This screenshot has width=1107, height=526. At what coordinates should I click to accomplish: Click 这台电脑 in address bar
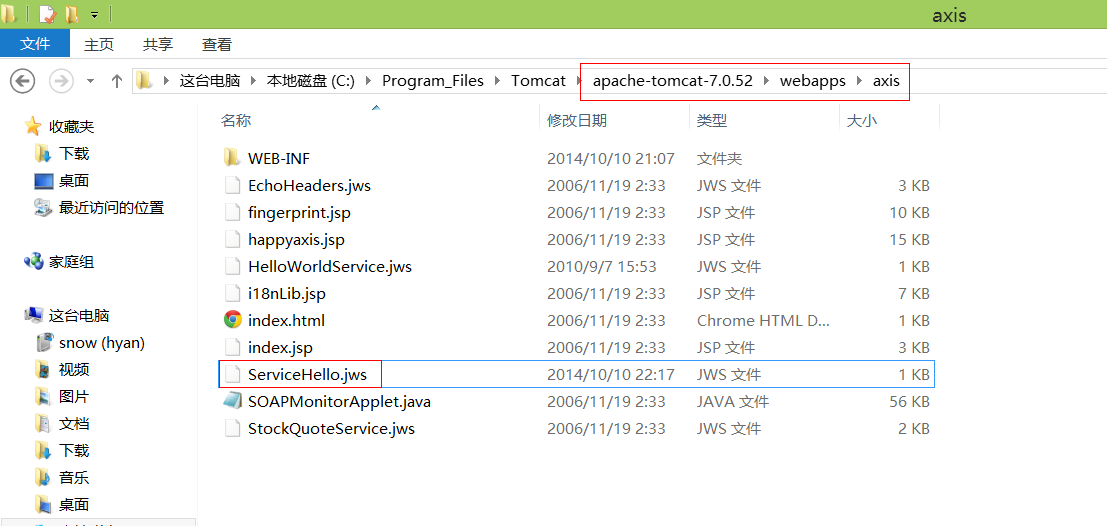click(210, 80)
